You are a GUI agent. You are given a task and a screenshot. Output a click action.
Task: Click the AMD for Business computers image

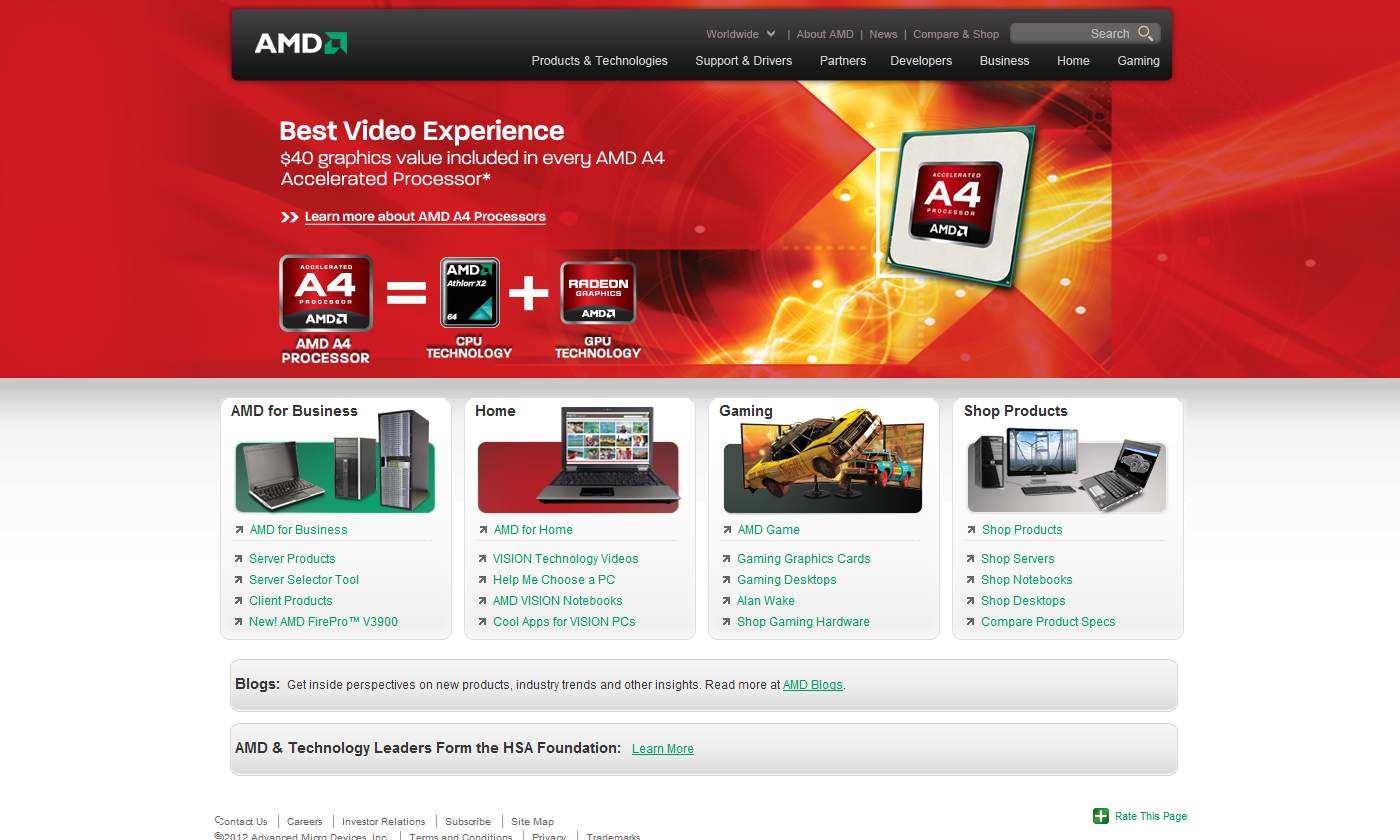tap(335, 462)
